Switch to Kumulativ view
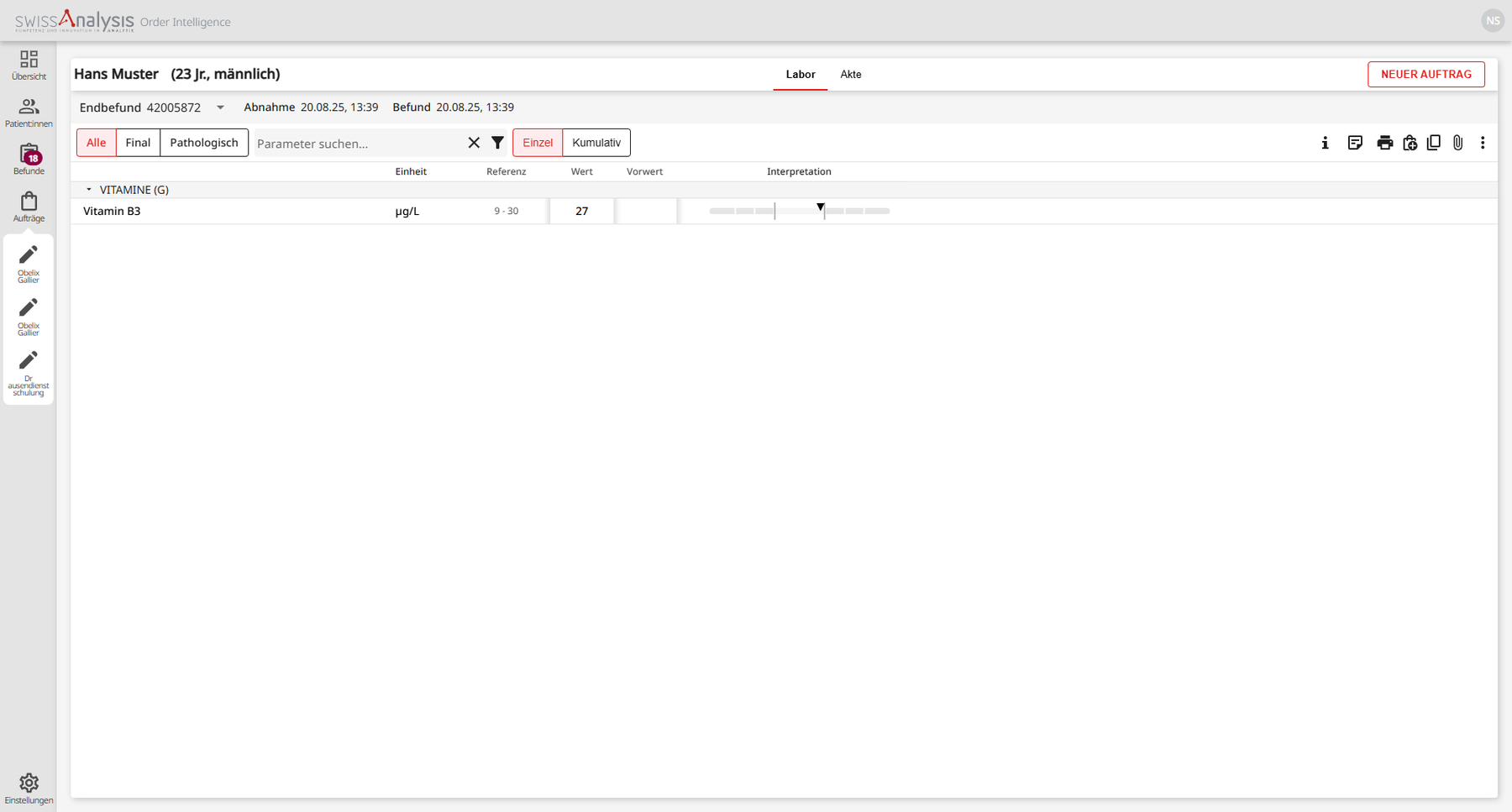This screenshot has width=1512, height=812. point(596,143)
